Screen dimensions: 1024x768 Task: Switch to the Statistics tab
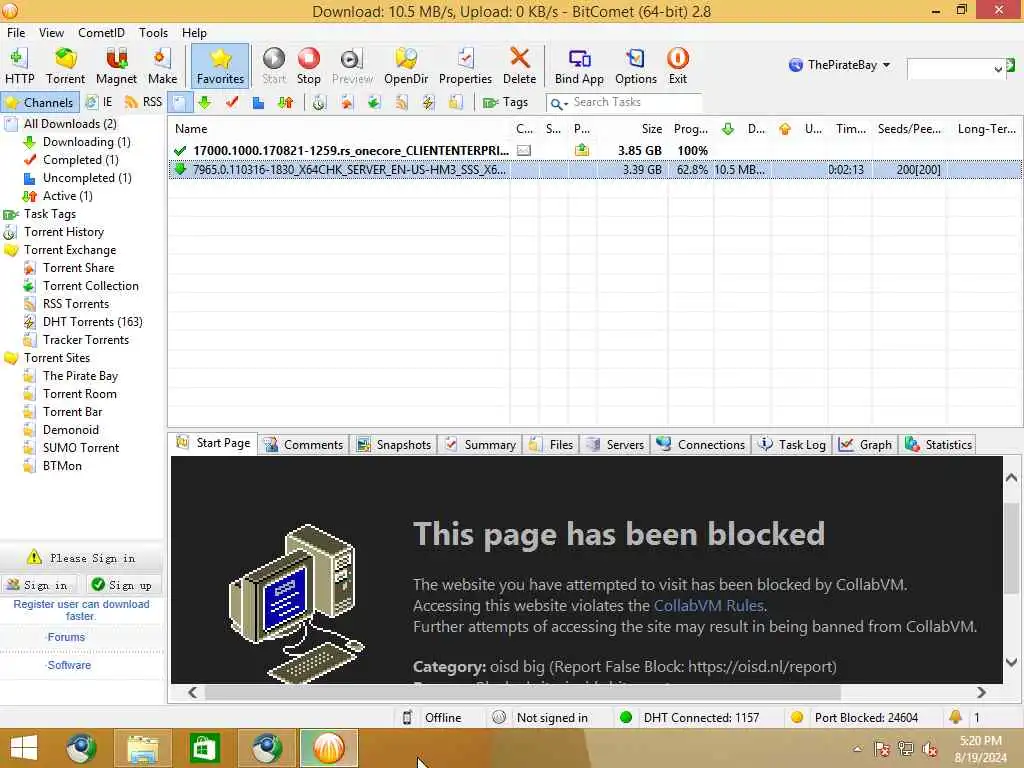coord(938,445)
